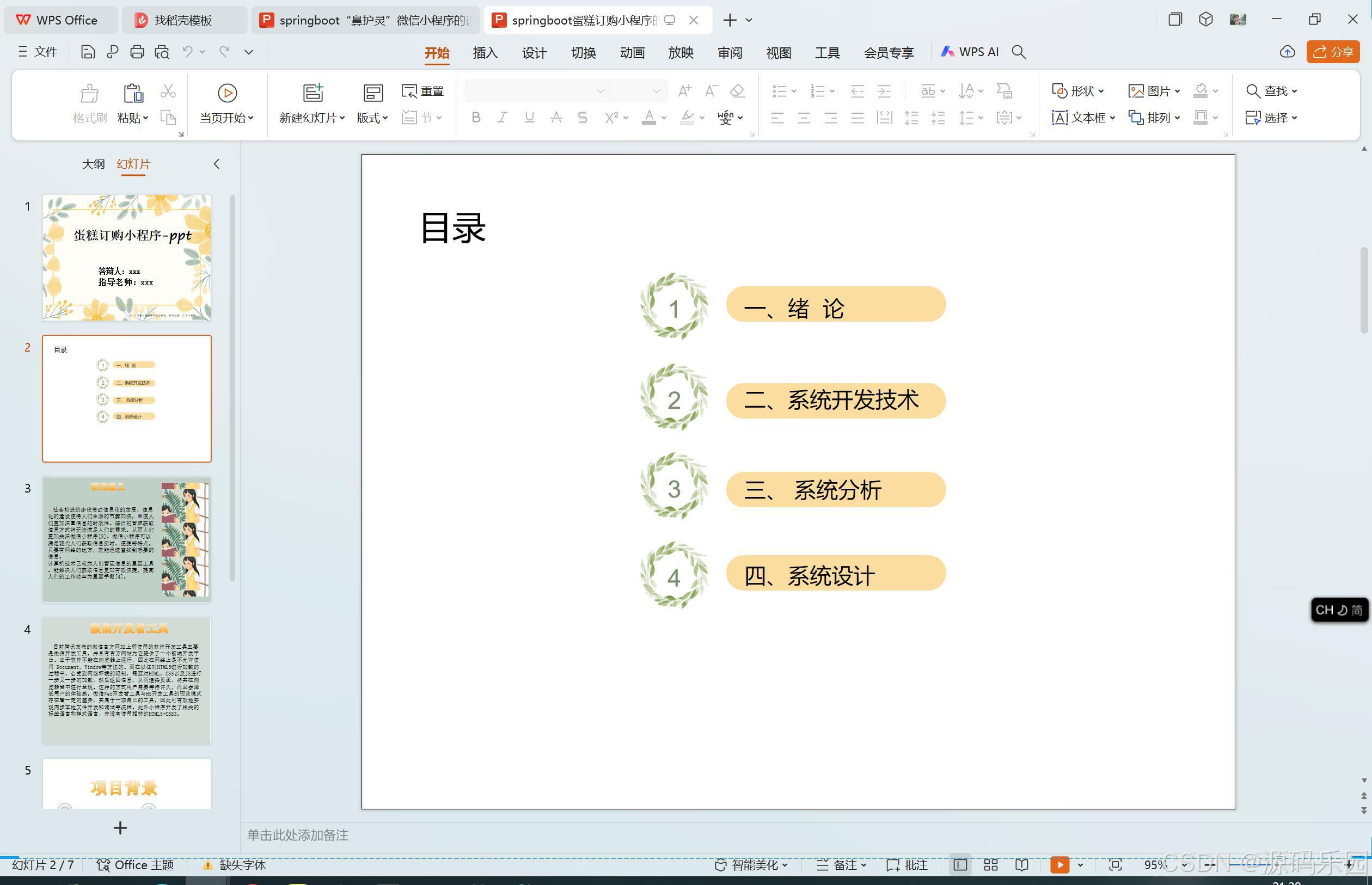Toggle bold formatting
1372x885 pixels.
tap(475, 117)
